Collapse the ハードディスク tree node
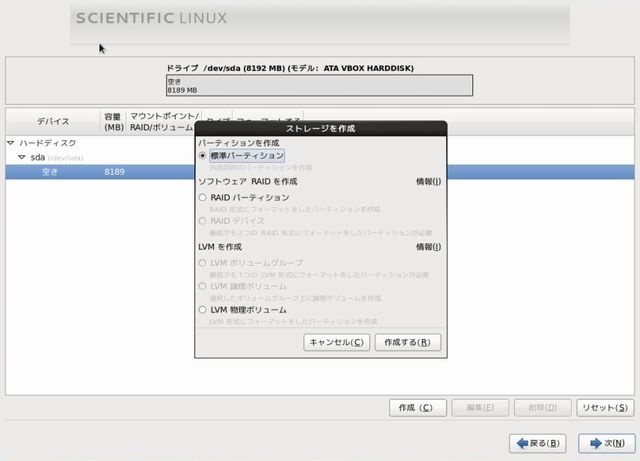The width and height of the screenshot is (640, 461). tap(11, 143)
